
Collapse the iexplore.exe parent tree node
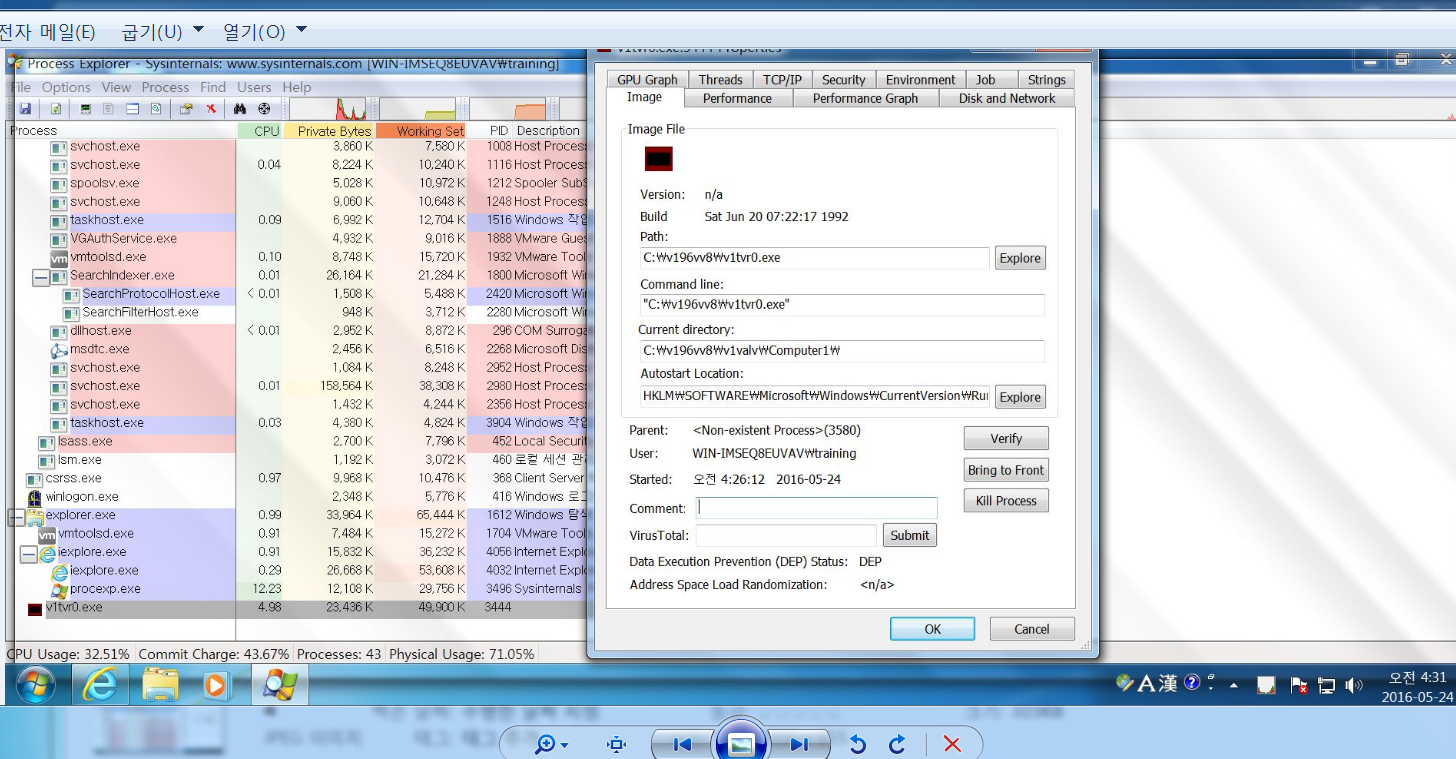[x=28, y=553]
